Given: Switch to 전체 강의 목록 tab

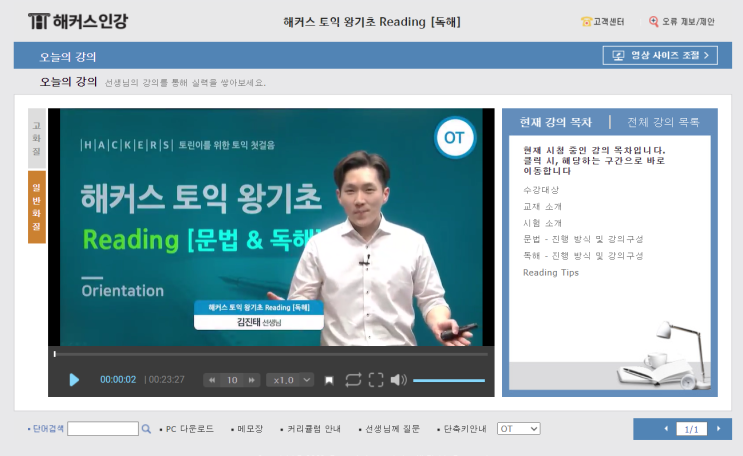Looking at the screenshot, I should 663,122.
